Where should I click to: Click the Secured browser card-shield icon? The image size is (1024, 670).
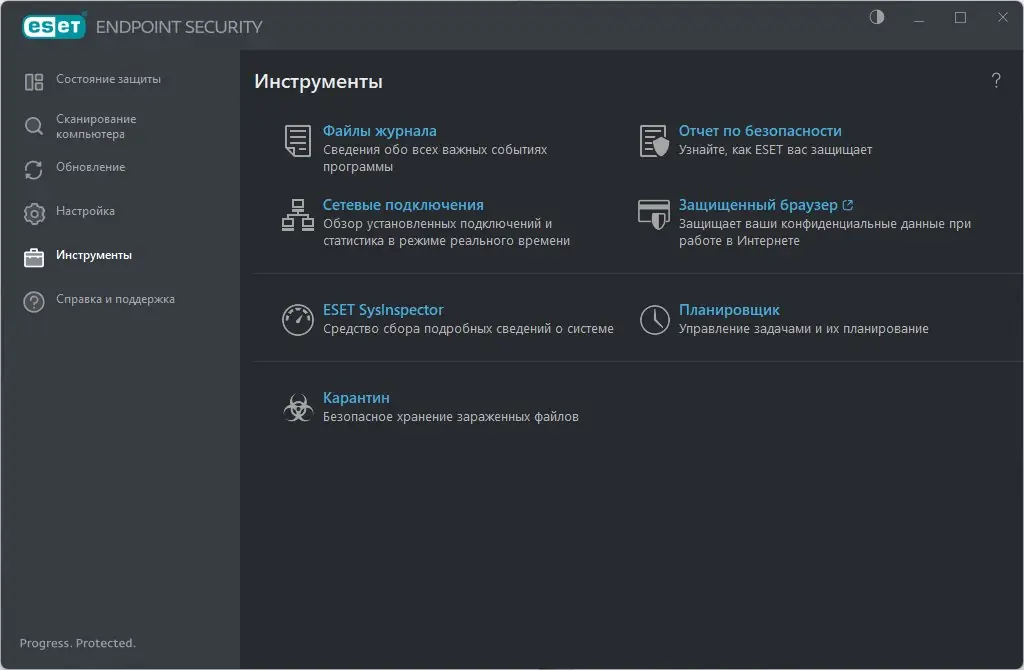tap(654, 215)
